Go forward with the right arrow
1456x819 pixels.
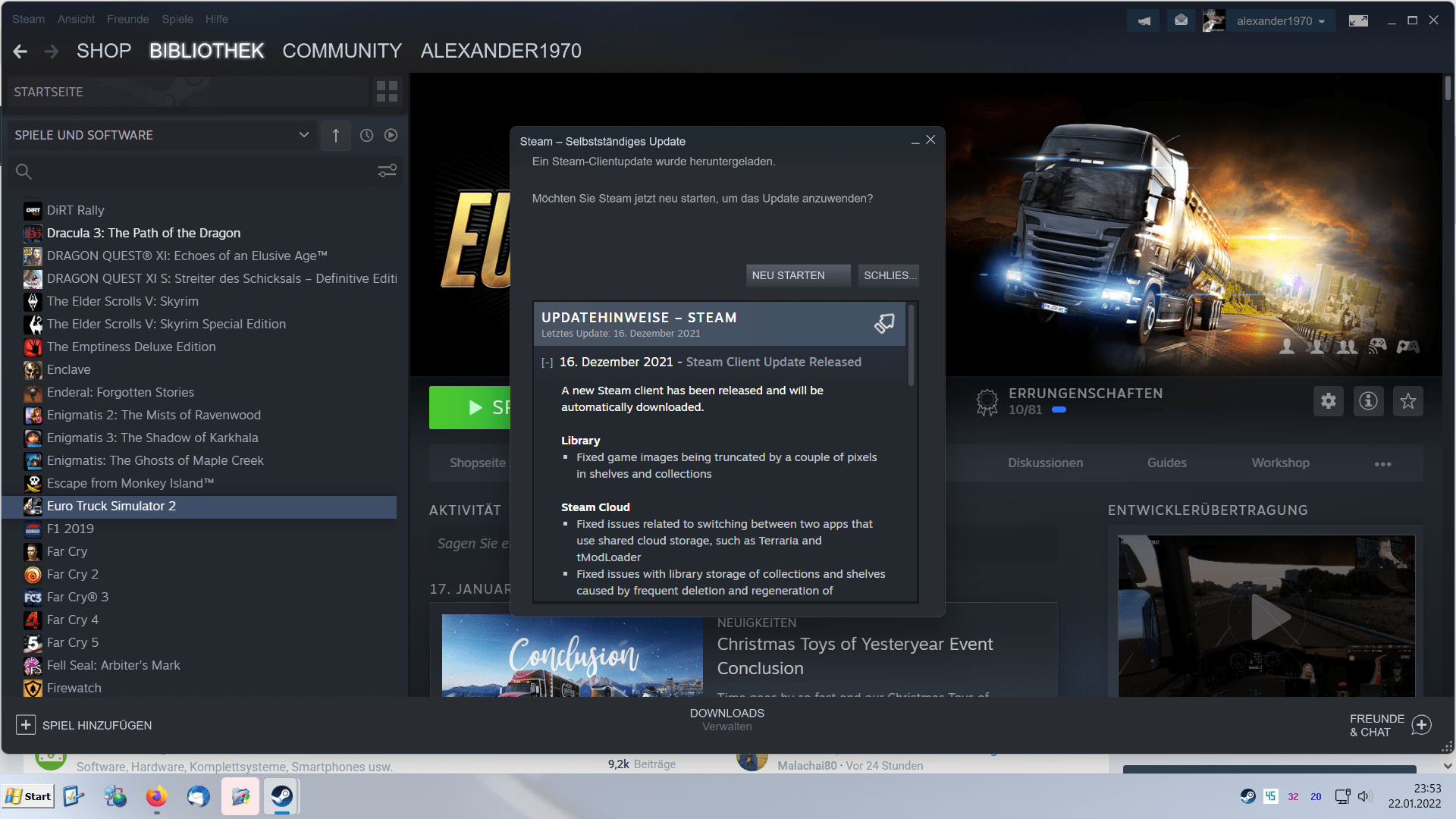(52, 51)
